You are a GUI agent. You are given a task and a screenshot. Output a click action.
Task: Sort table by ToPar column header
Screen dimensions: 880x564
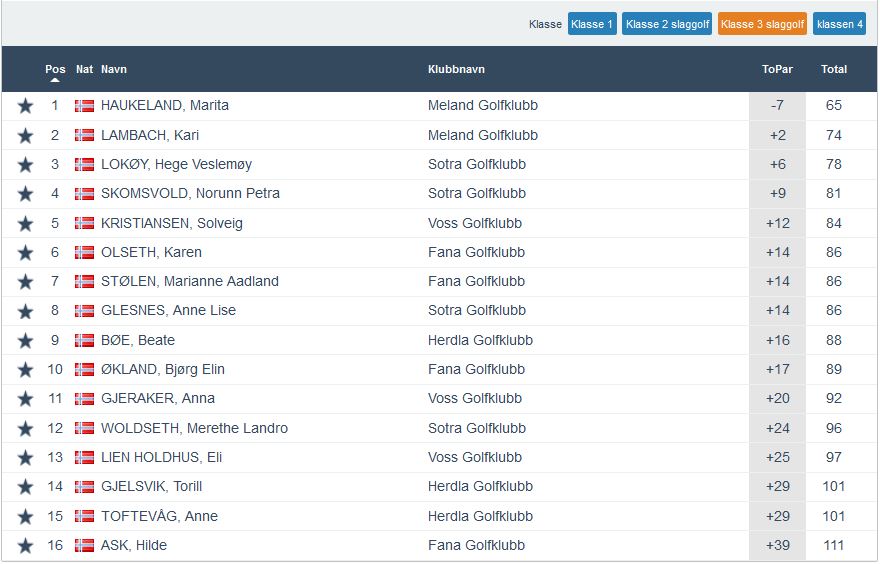click(776, 69)
